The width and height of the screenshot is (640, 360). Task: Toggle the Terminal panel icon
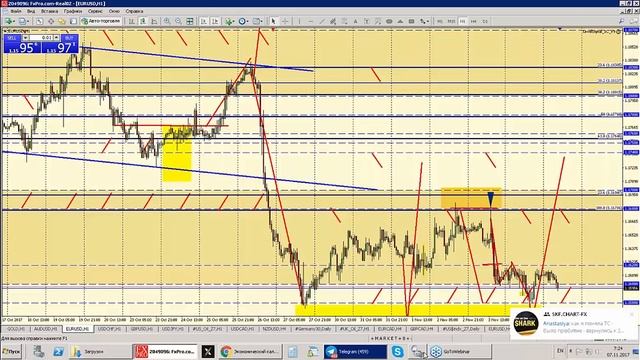[x=73, y=21]
